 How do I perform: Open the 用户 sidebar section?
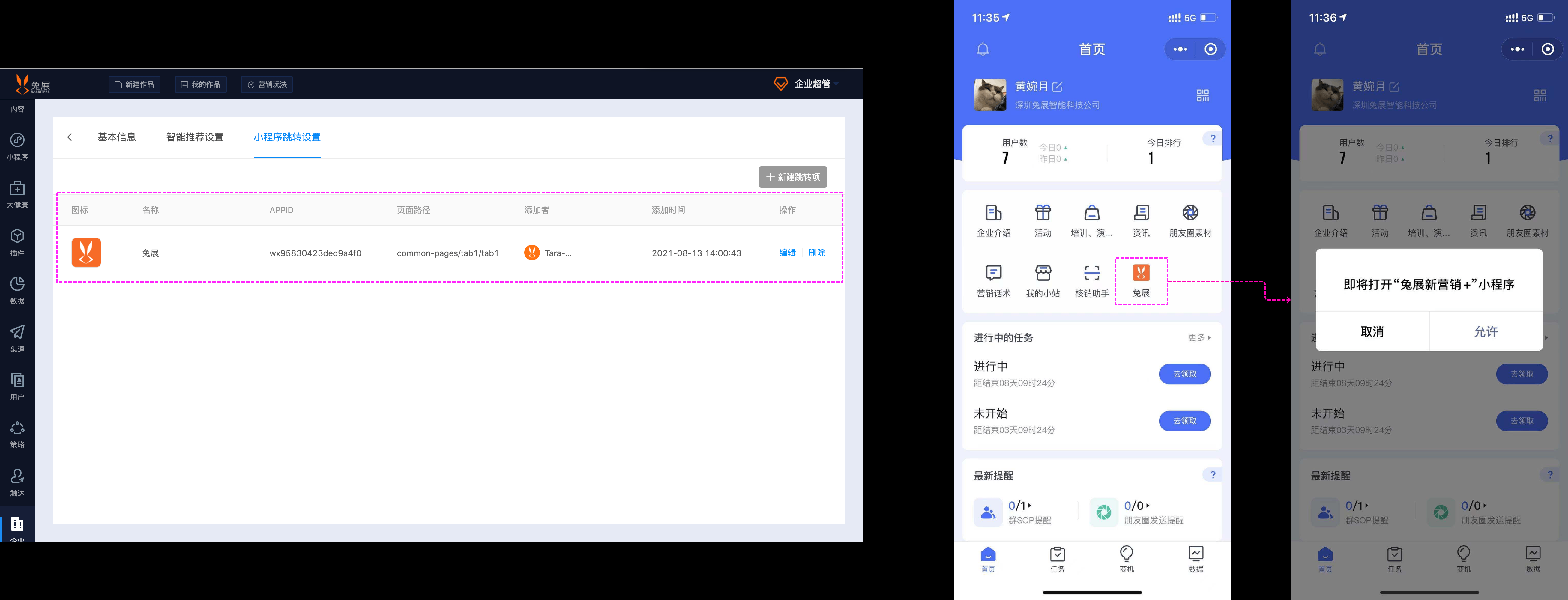point(17,387)
